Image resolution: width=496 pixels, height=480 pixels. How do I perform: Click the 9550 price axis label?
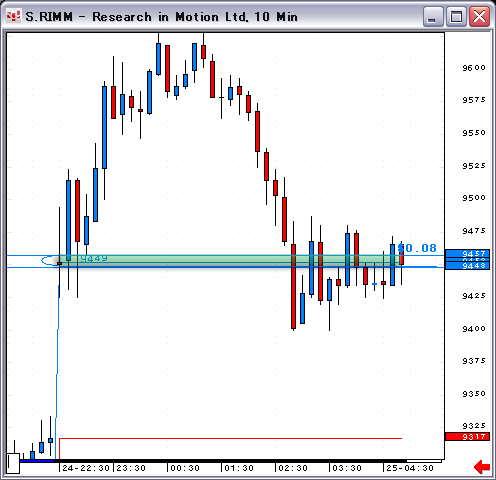click(474, 133)
